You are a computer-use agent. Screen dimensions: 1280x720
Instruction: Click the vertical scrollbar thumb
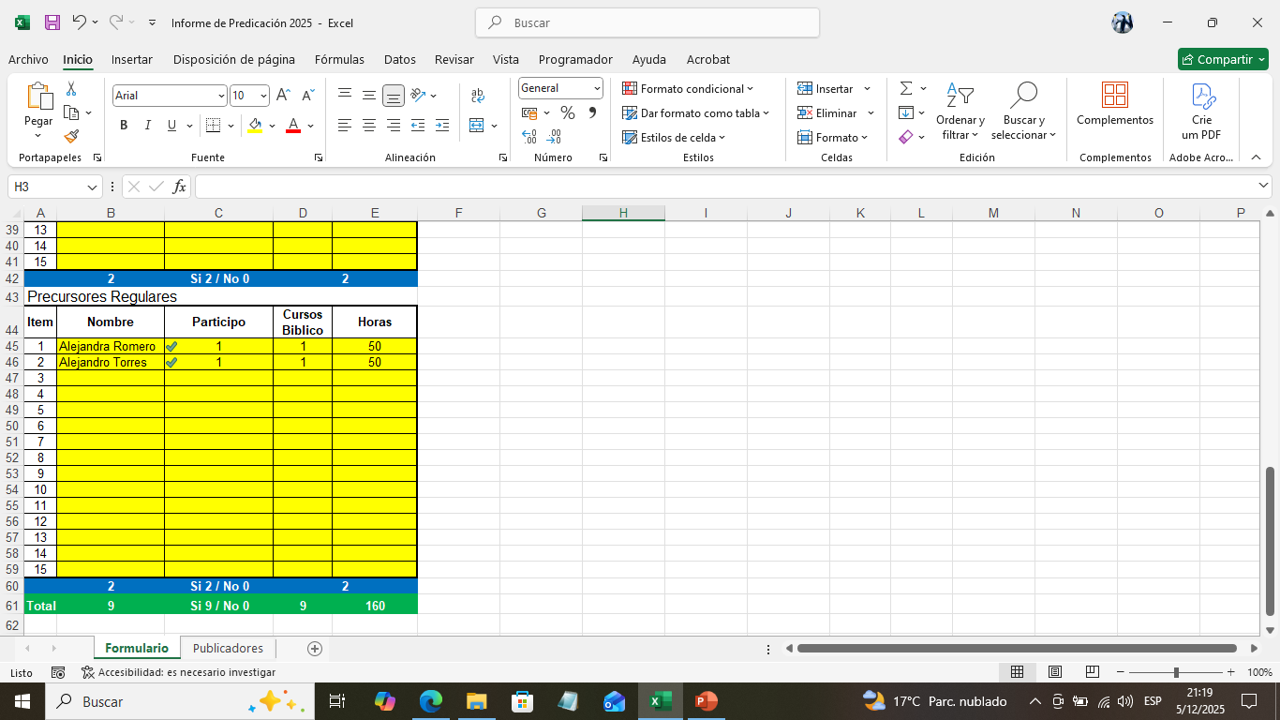1270,541
